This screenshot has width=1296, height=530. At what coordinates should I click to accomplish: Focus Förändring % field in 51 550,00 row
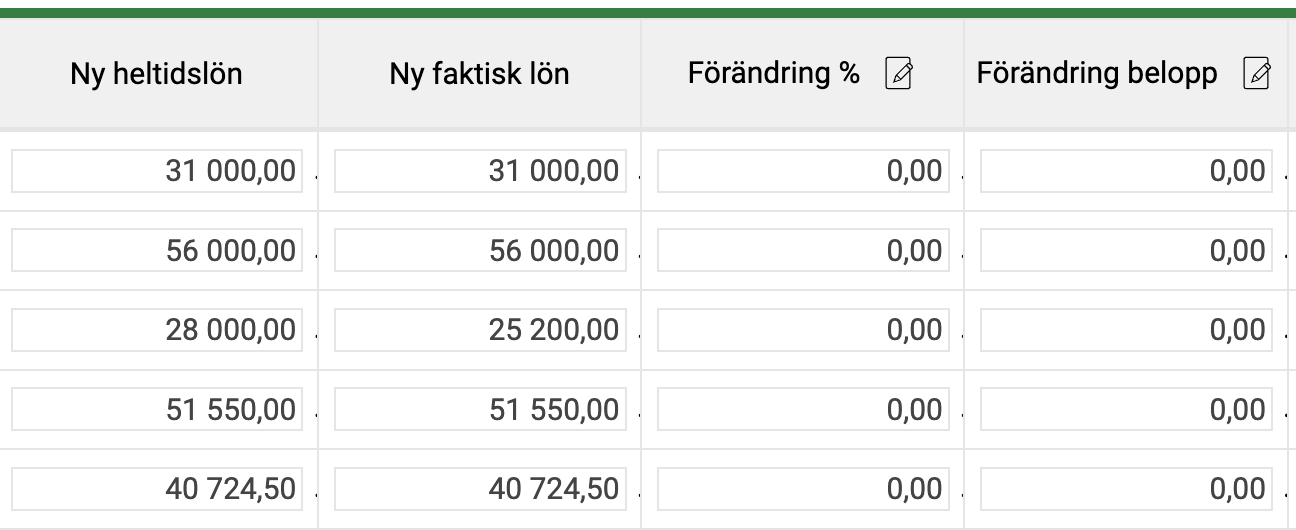pos(803,409)
